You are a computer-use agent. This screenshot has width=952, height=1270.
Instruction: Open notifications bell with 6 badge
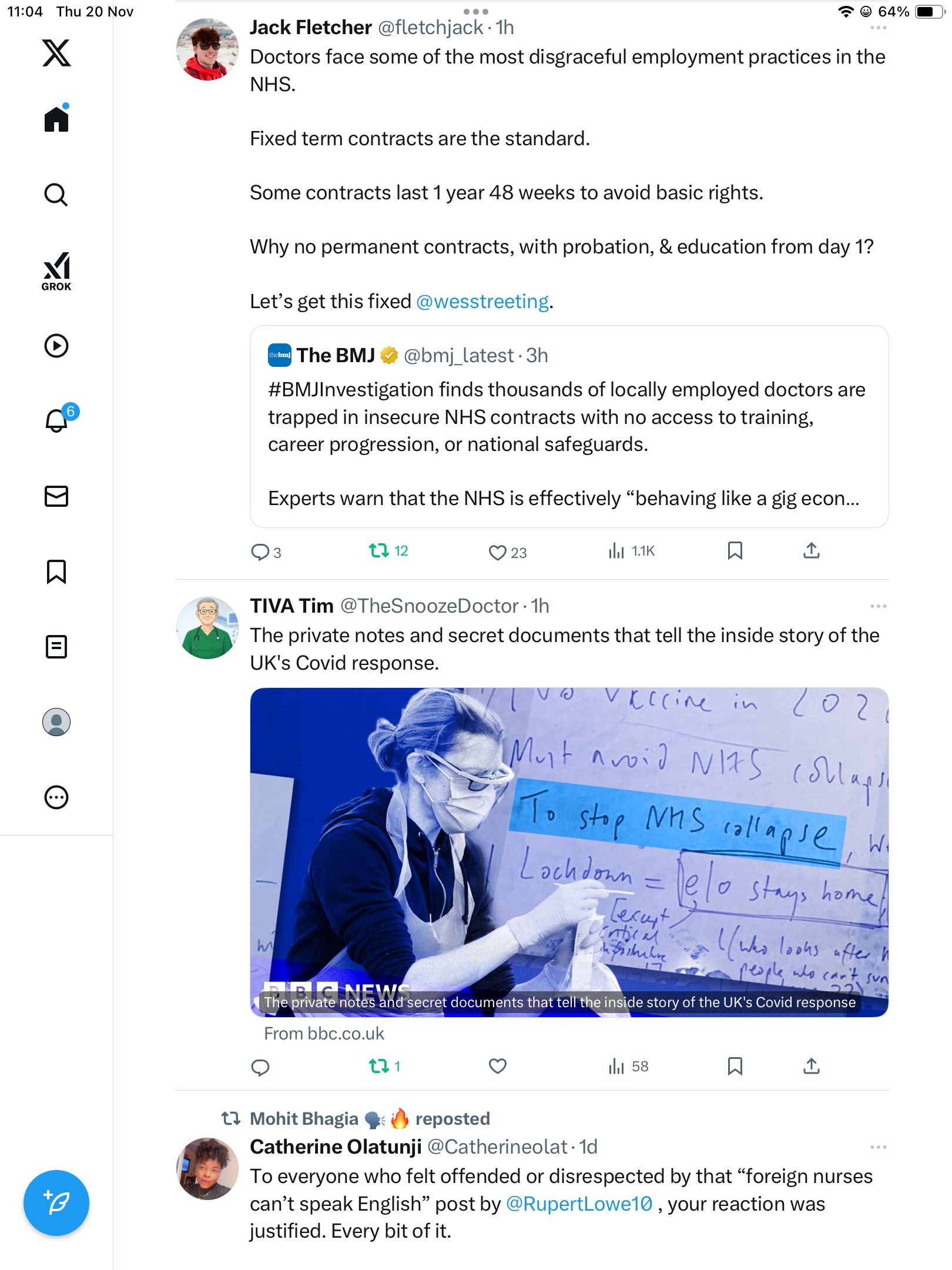(x=56, y=420)
